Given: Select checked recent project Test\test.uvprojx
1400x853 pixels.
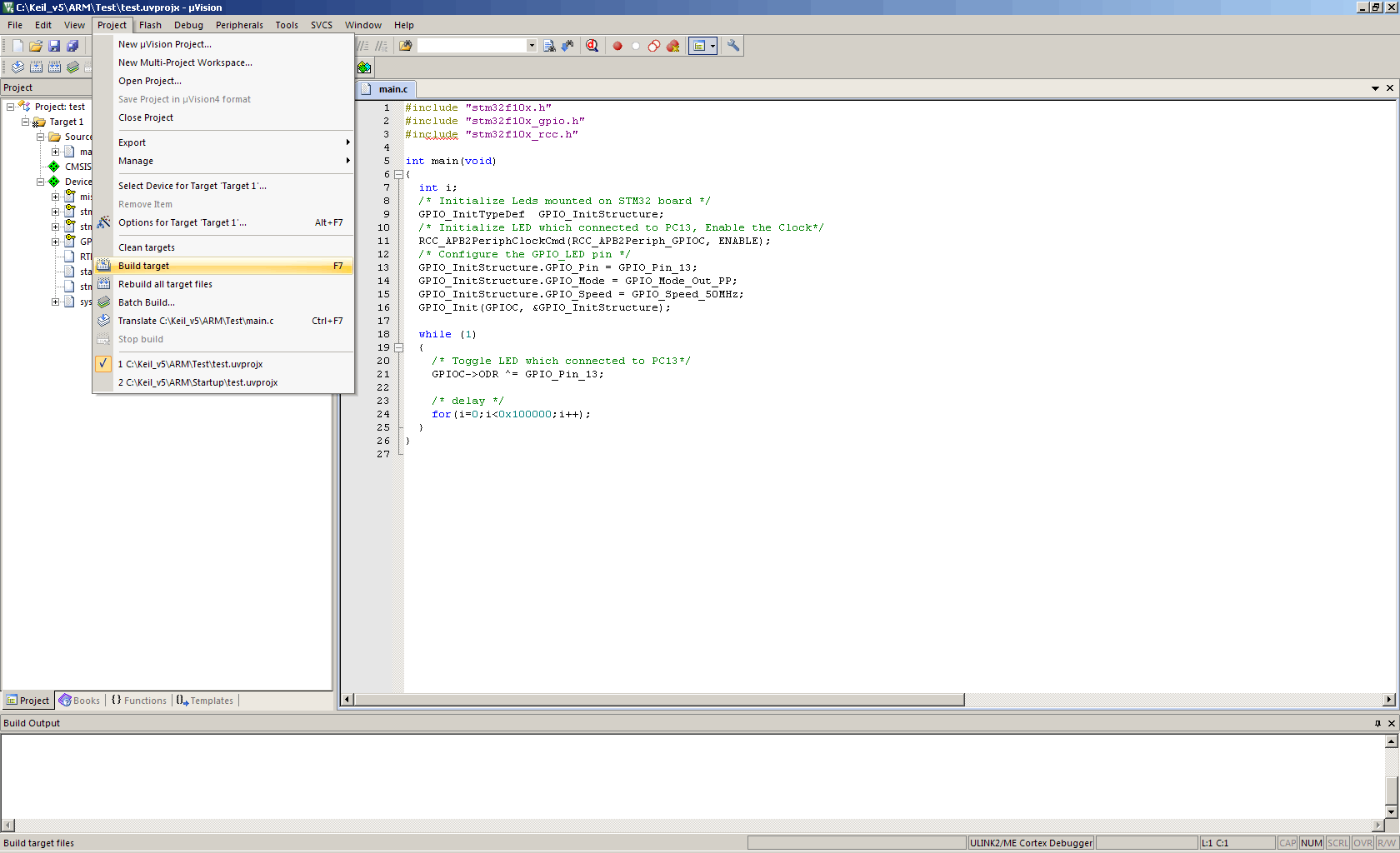Looking at the screenshot, I should (x=190, y=364).
